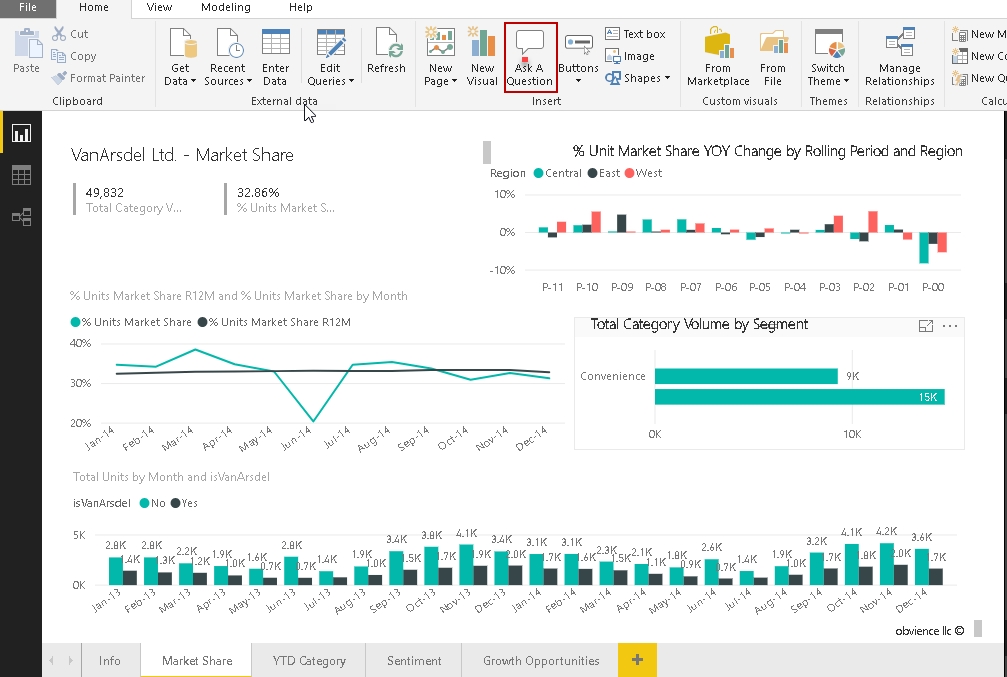The image size is (1007, 677).
Task: Open More options on Segment chart
Action: coord(950,326)
